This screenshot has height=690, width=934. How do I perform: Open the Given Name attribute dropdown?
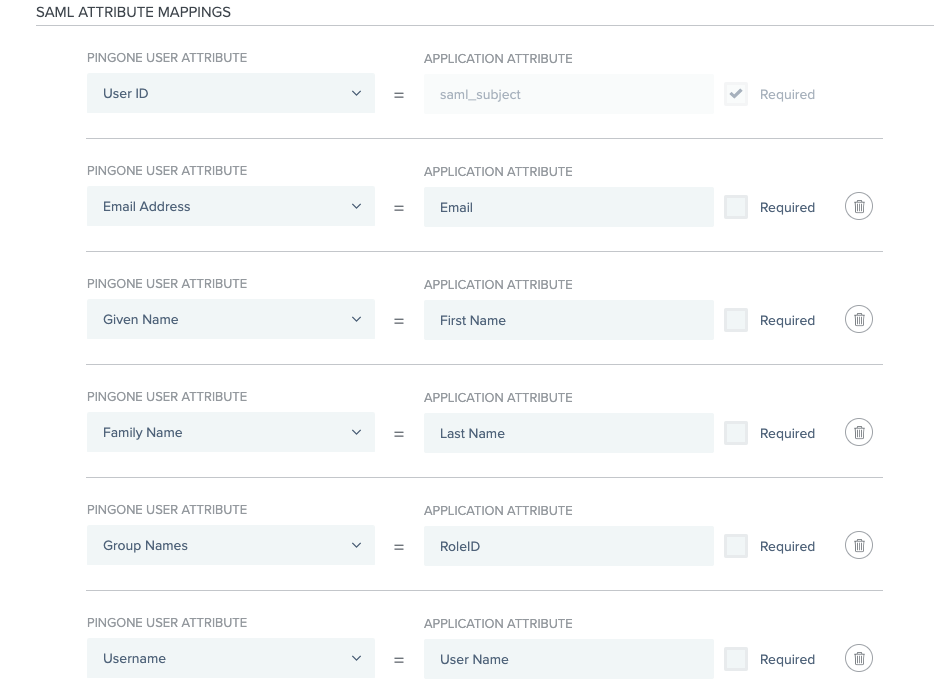click(x=230, y=320)
